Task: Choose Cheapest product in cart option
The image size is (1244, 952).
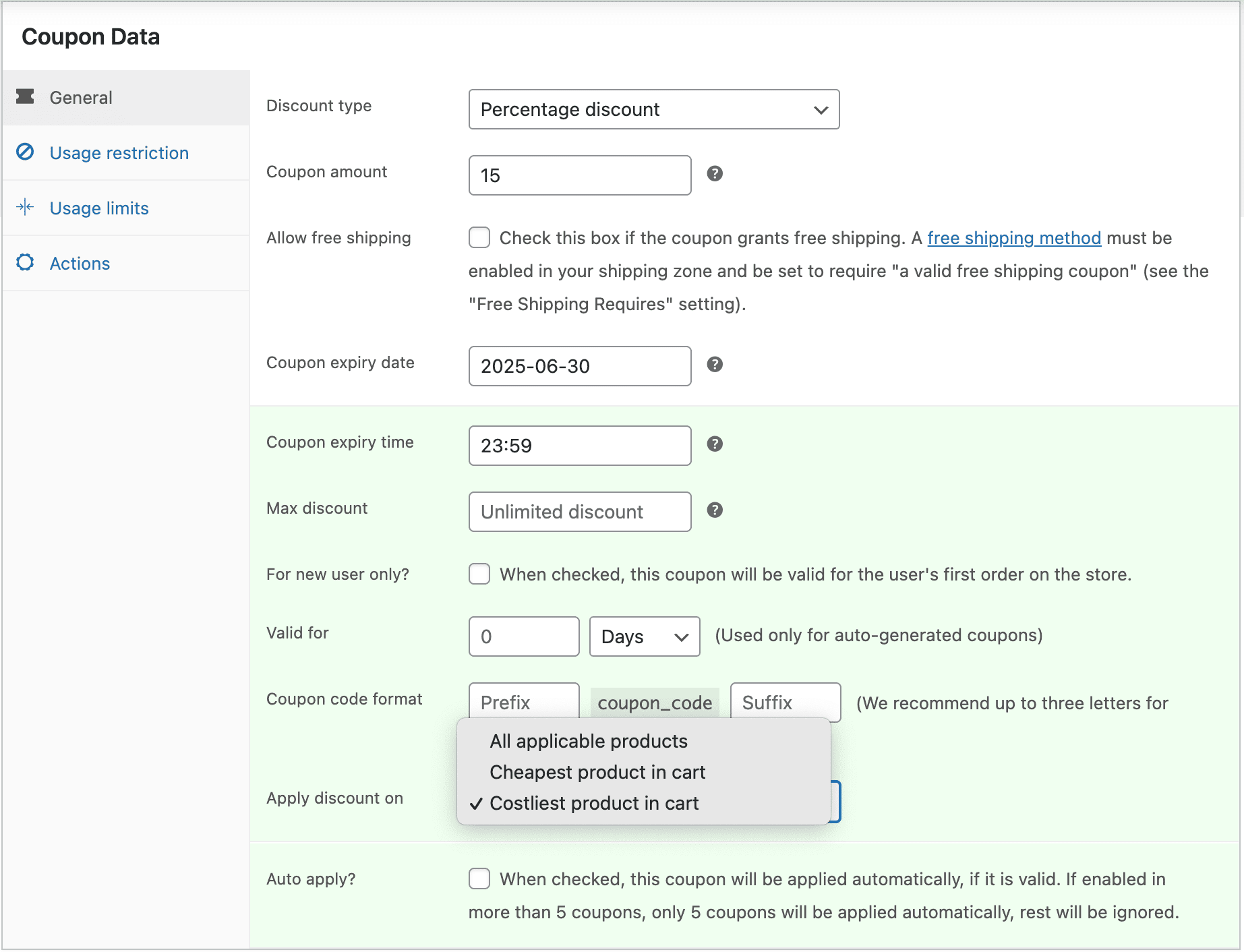Action: tap(597, 773)
